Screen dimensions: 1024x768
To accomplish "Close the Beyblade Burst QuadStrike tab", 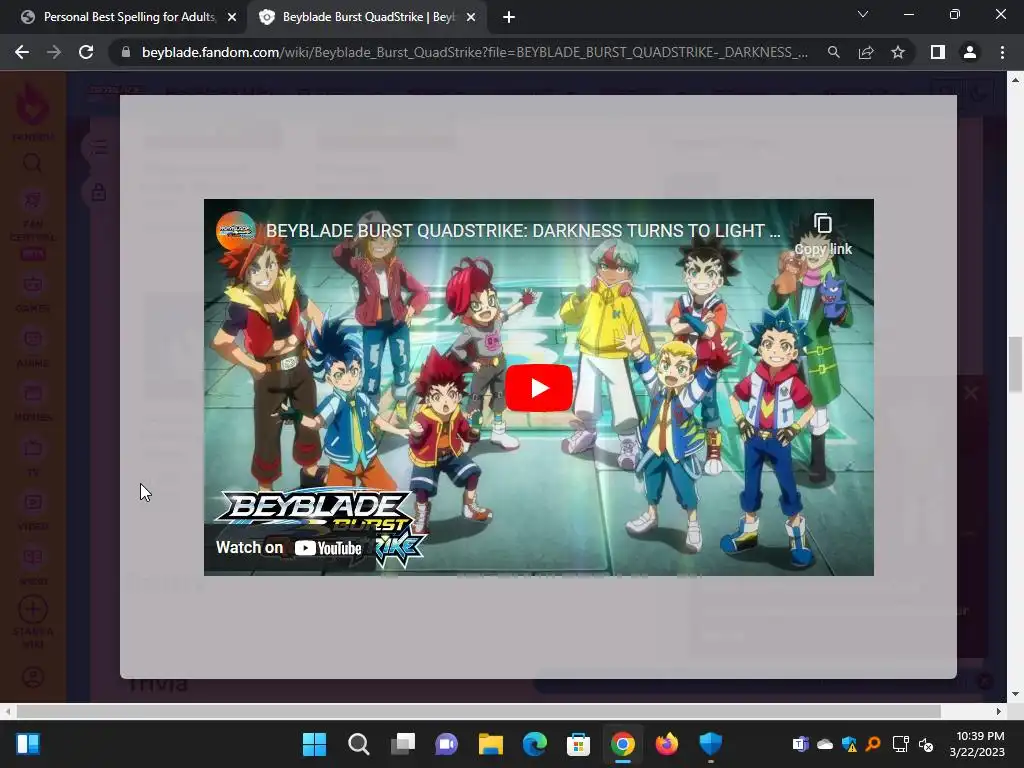I will [x=471, y=17].
